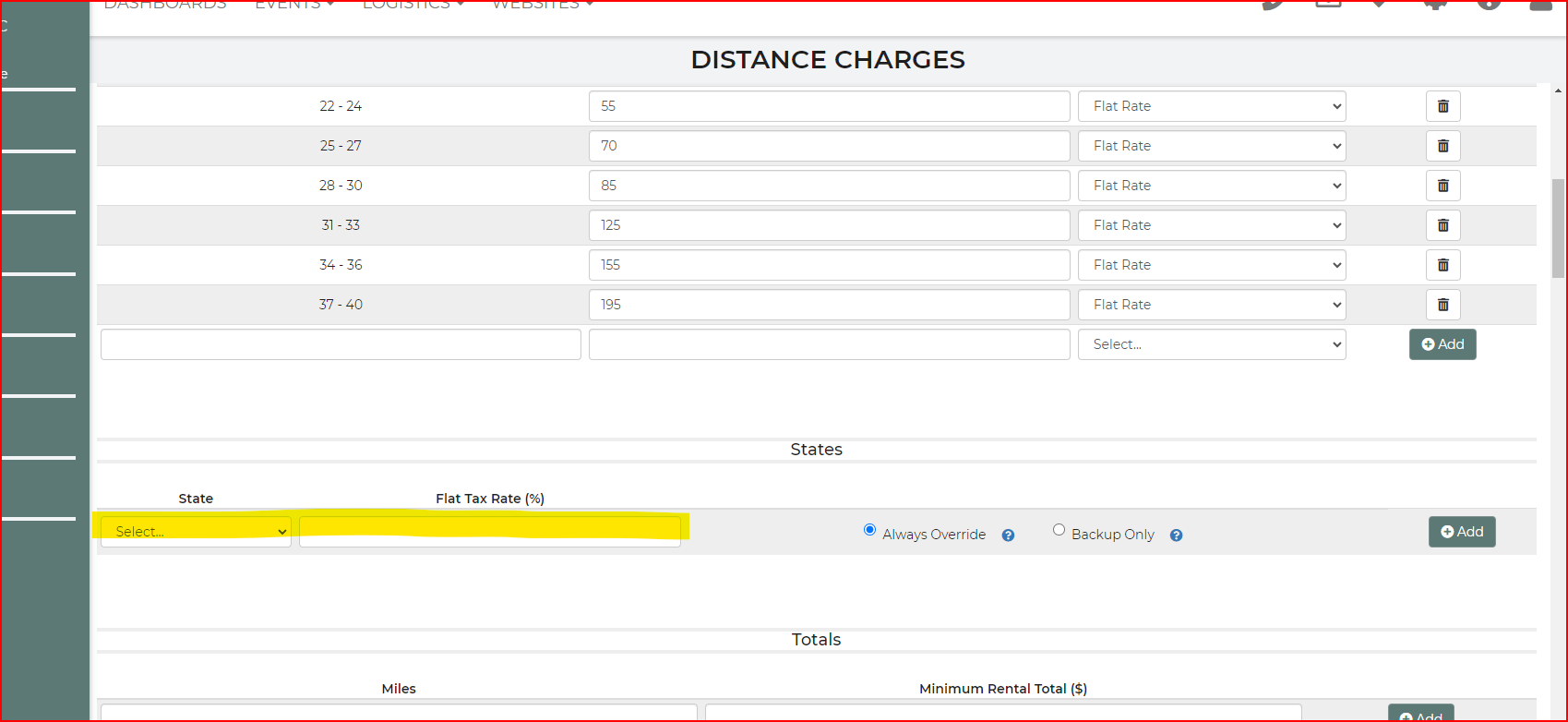Remove the 28 - 30 mileage charge

tap(1442, 186)
